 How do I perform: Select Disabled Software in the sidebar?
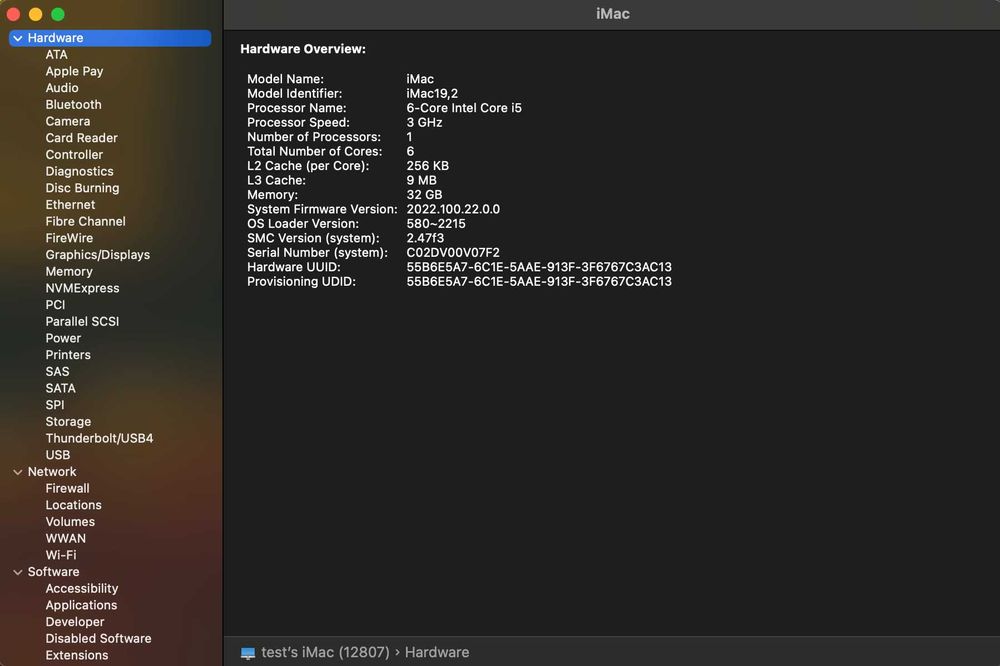[98, 639]
